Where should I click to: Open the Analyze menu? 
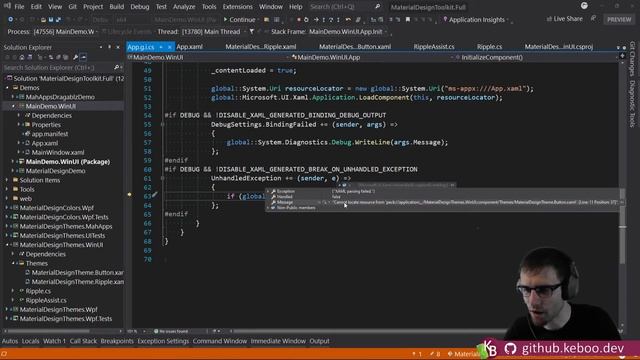[x=184, y=7]
